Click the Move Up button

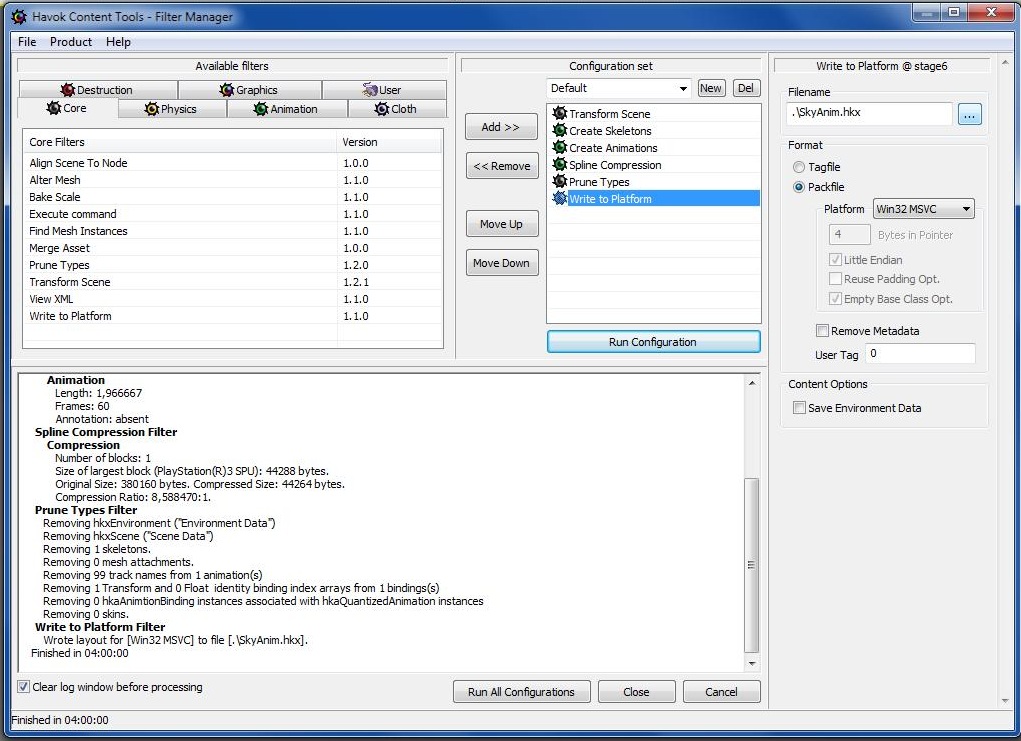click(x=501, y=224)
